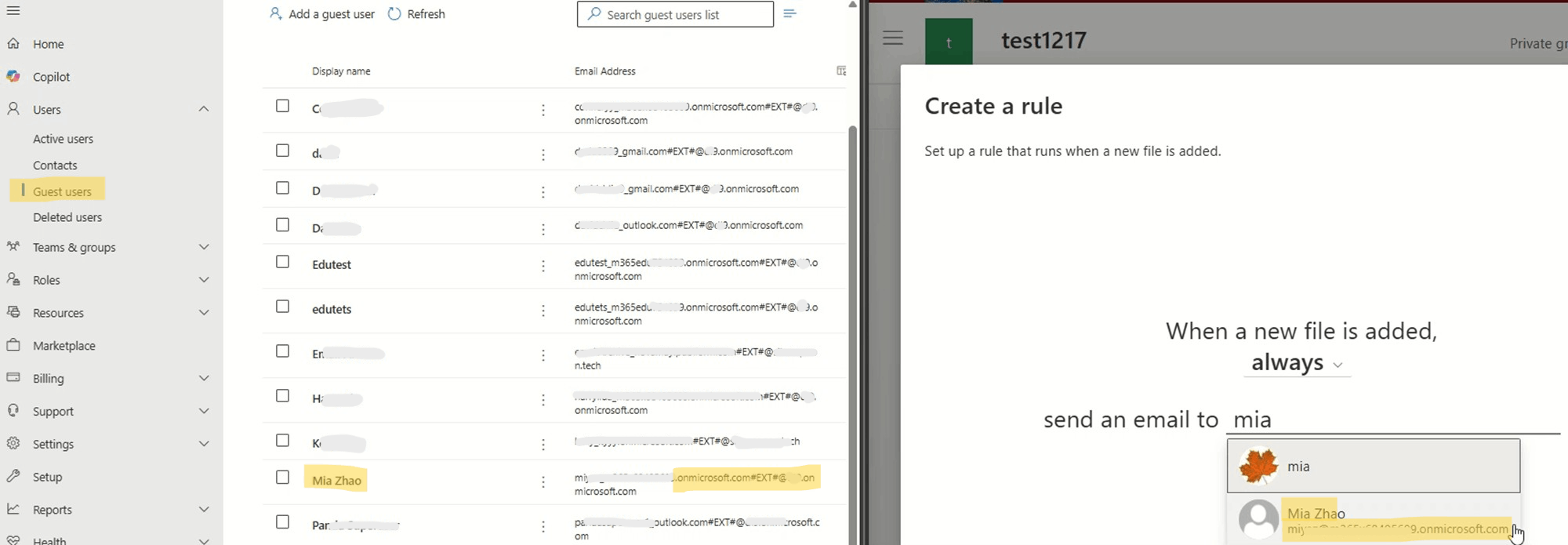
Task: Select the edutets row checkbox
Action: [x=282, y=307]
